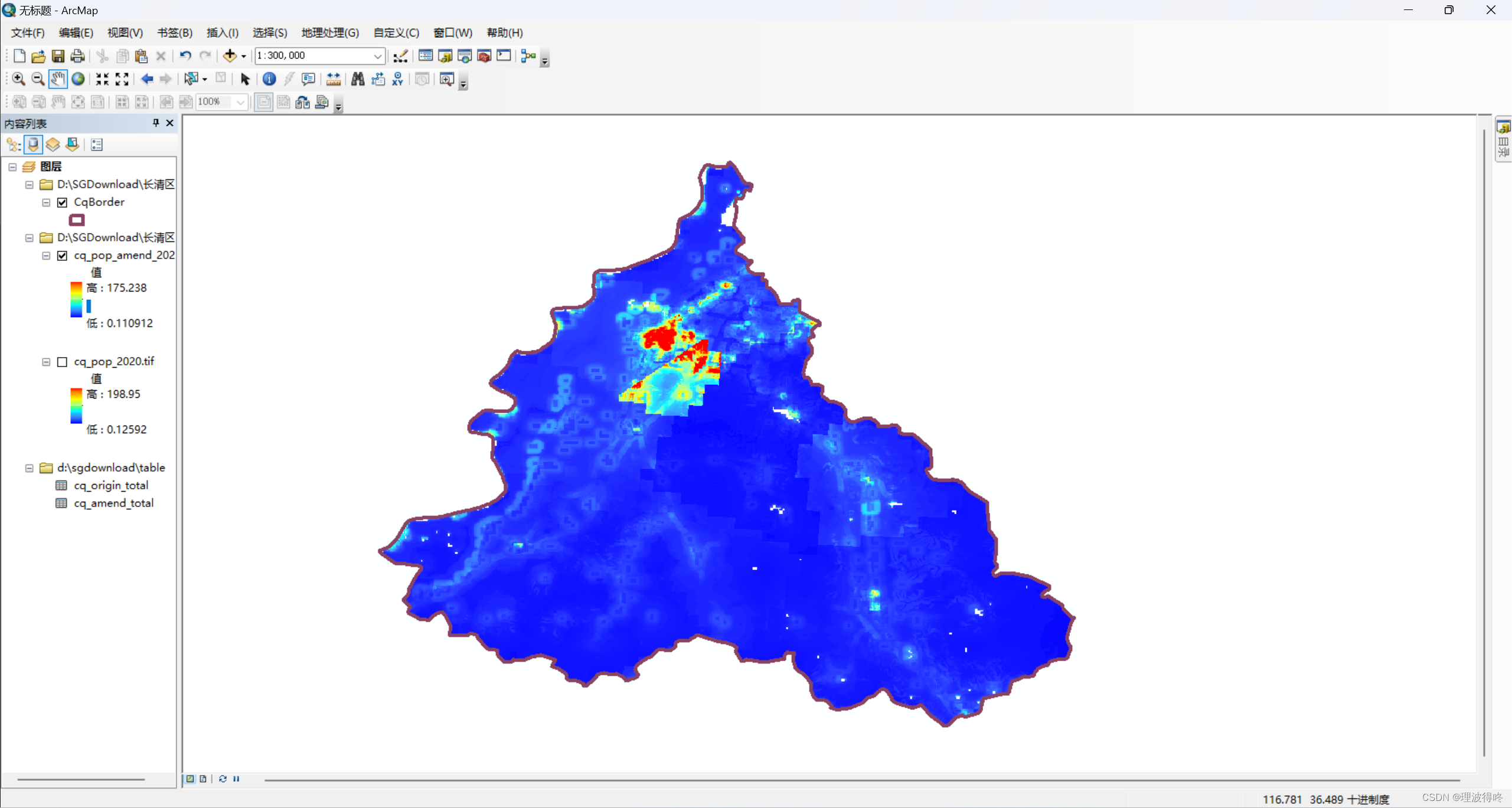Open the 地理处理(G) menu
Viewport: 1512px width, 808px height.
[x=329, y=32]
